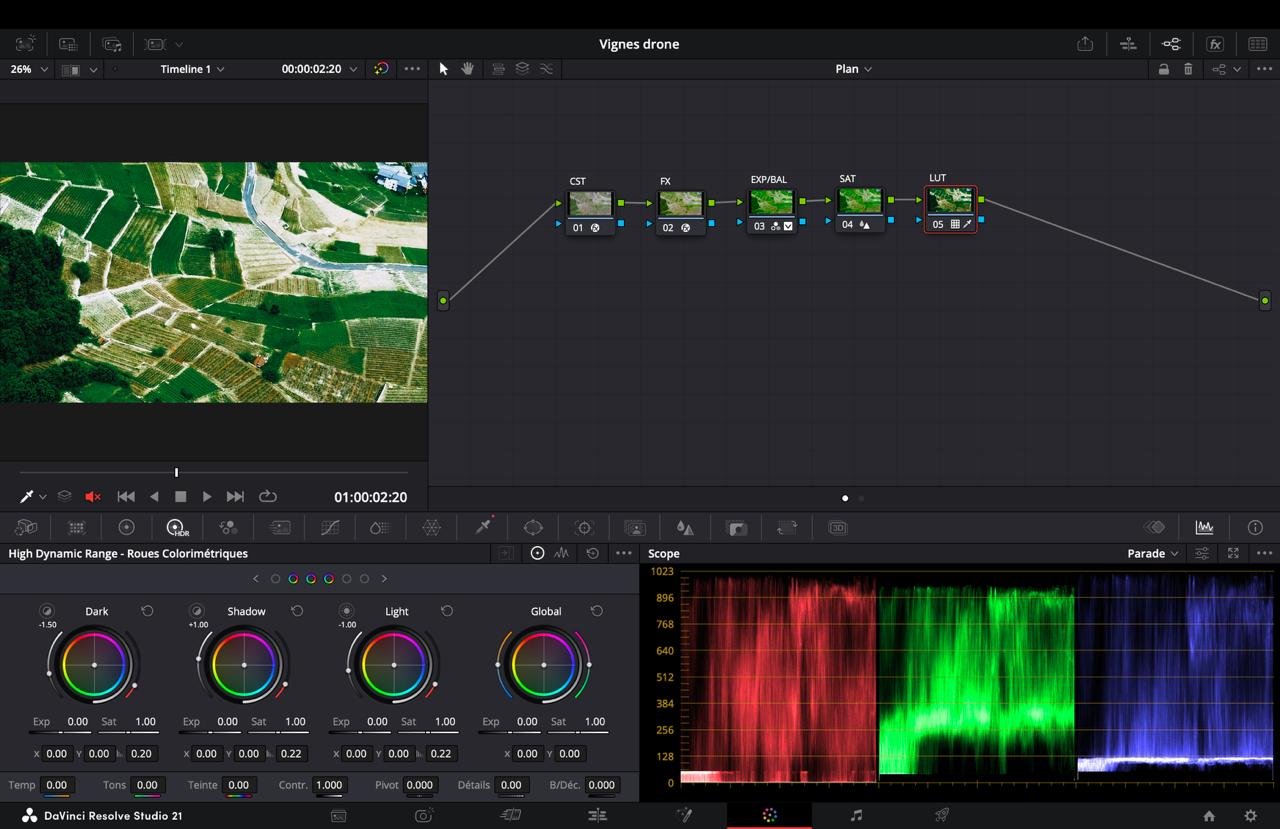
Task: Expand the split-screen viewer mode dropdown
Action: pyautogui.click(x=94, y=69)
